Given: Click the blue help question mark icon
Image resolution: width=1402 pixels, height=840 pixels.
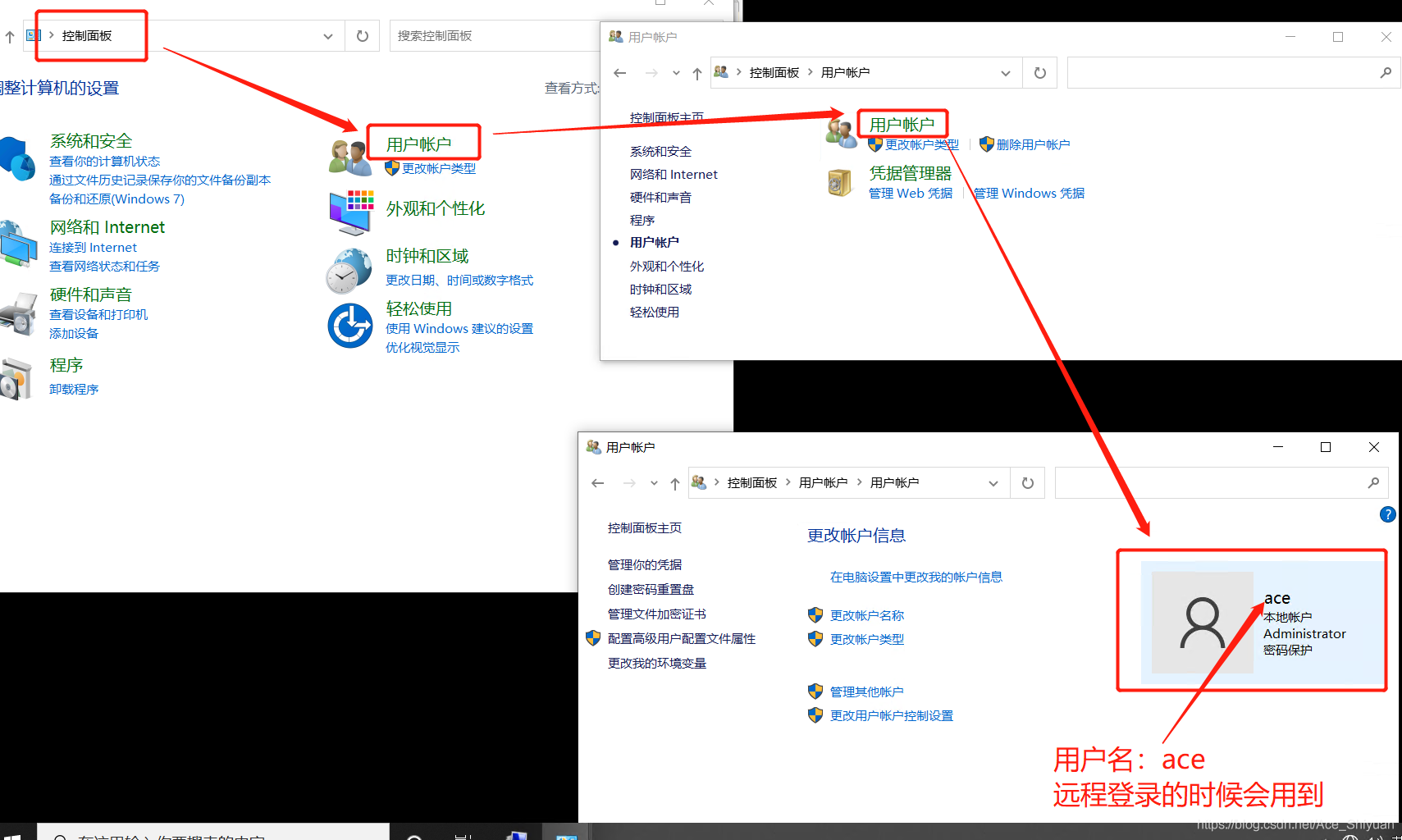Looking at the screenshot, I should click(1387, 514).
